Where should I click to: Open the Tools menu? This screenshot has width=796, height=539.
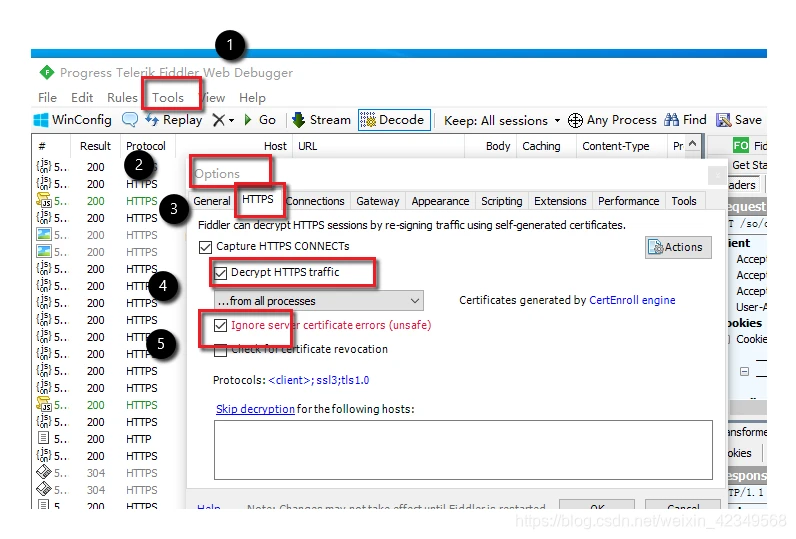point(168,97)
